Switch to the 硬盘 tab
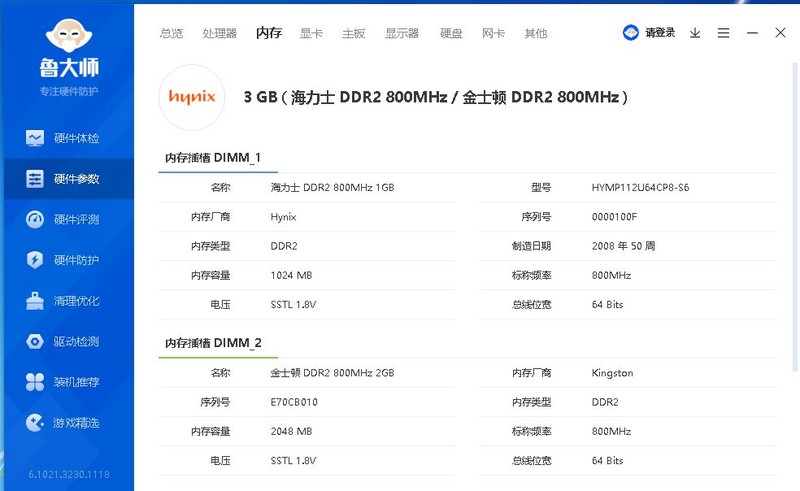Image resolution: width=800 pixels, height=491 pixels. pyautogui.click(x=451, y=33)
